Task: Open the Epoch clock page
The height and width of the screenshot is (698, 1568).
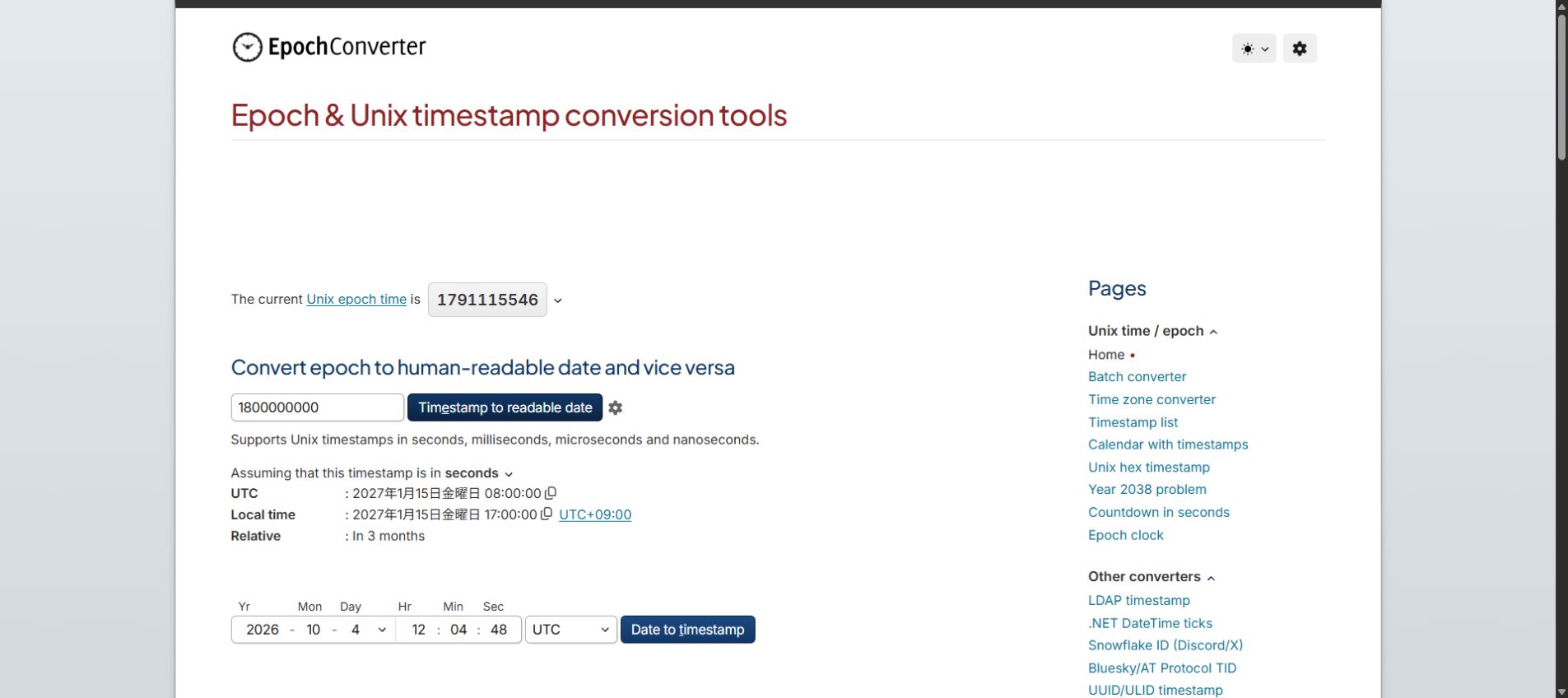Action: pyautogui.click(x=1126, y=535)
